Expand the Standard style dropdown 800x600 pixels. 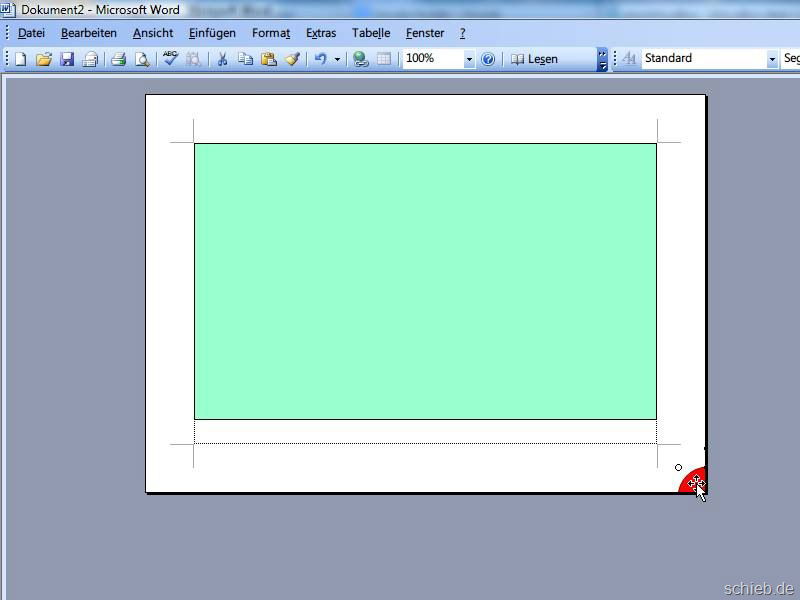(772, 59)
